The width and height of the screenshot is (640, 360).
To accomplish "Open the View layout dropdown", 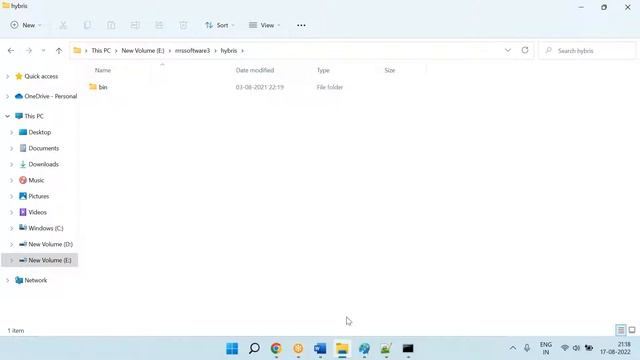I will (x=264, y=25).
